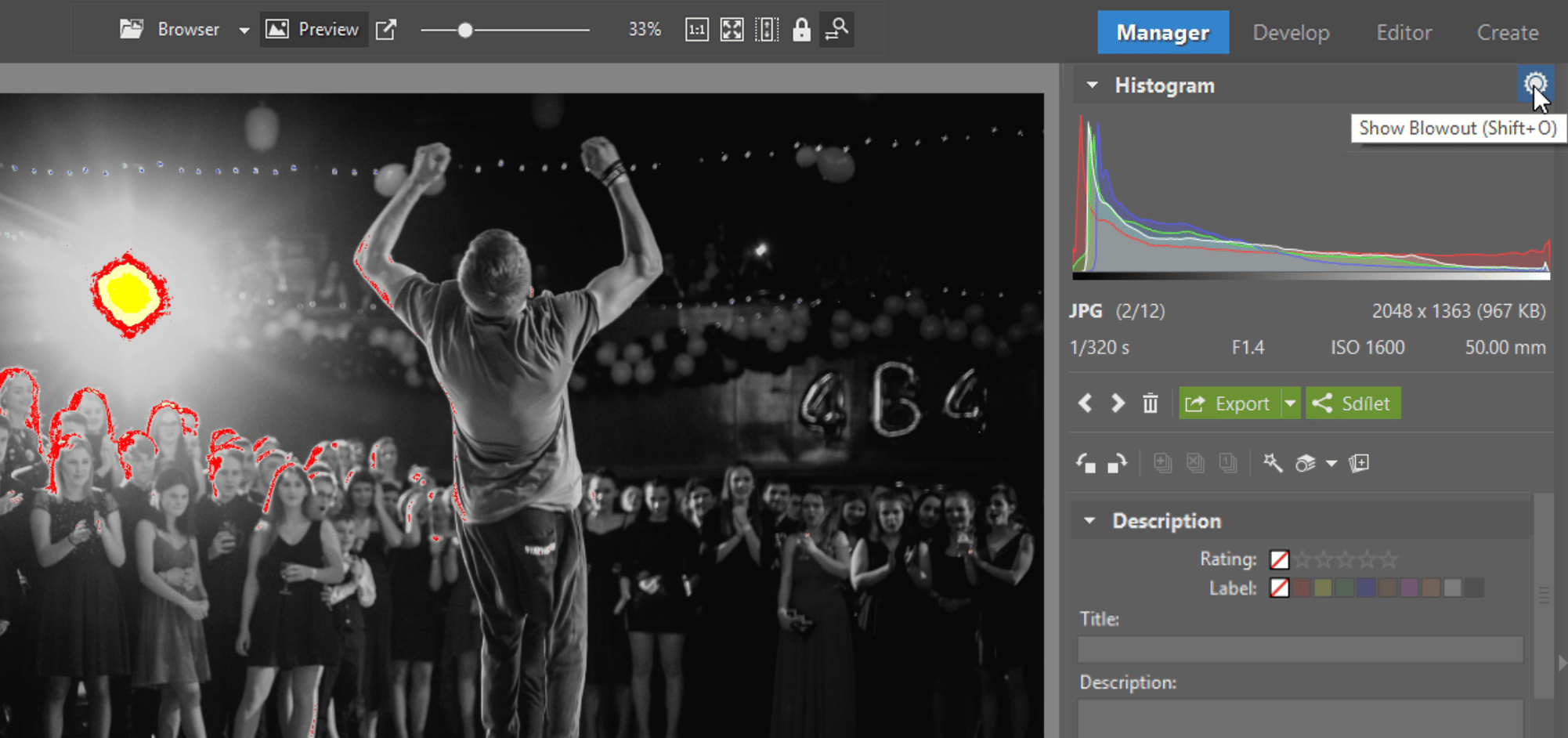Image resolution: width=1568 pixels, height=738 pixels.
Task: Go to the previous photo
Action: tap(1085, 403)
